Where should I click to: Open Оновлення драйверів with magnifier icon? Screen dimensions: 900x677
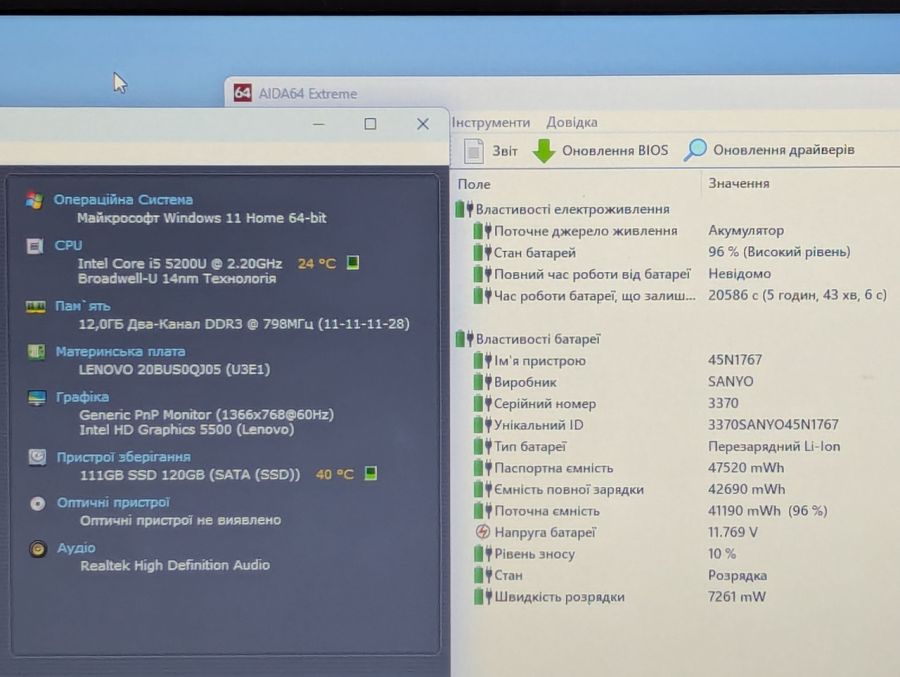pos(769,150)
